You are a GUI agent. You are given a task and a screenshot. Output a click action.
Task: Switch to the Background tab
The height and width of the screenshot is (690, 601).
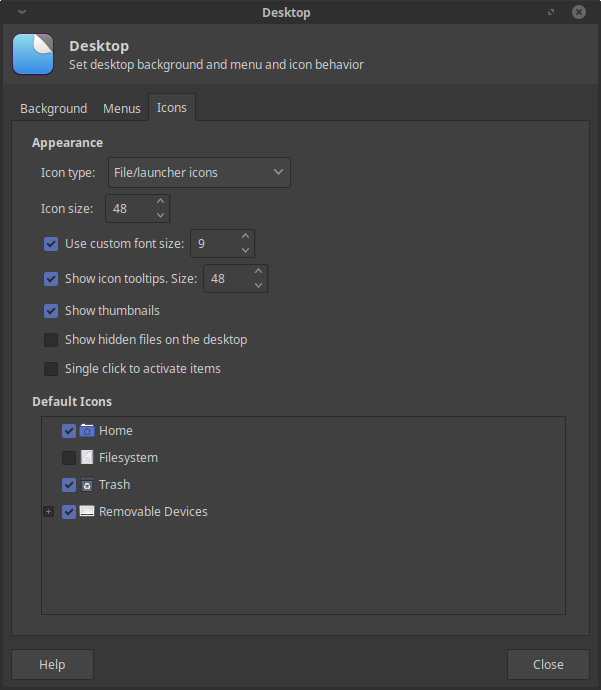tap(54, 108)
